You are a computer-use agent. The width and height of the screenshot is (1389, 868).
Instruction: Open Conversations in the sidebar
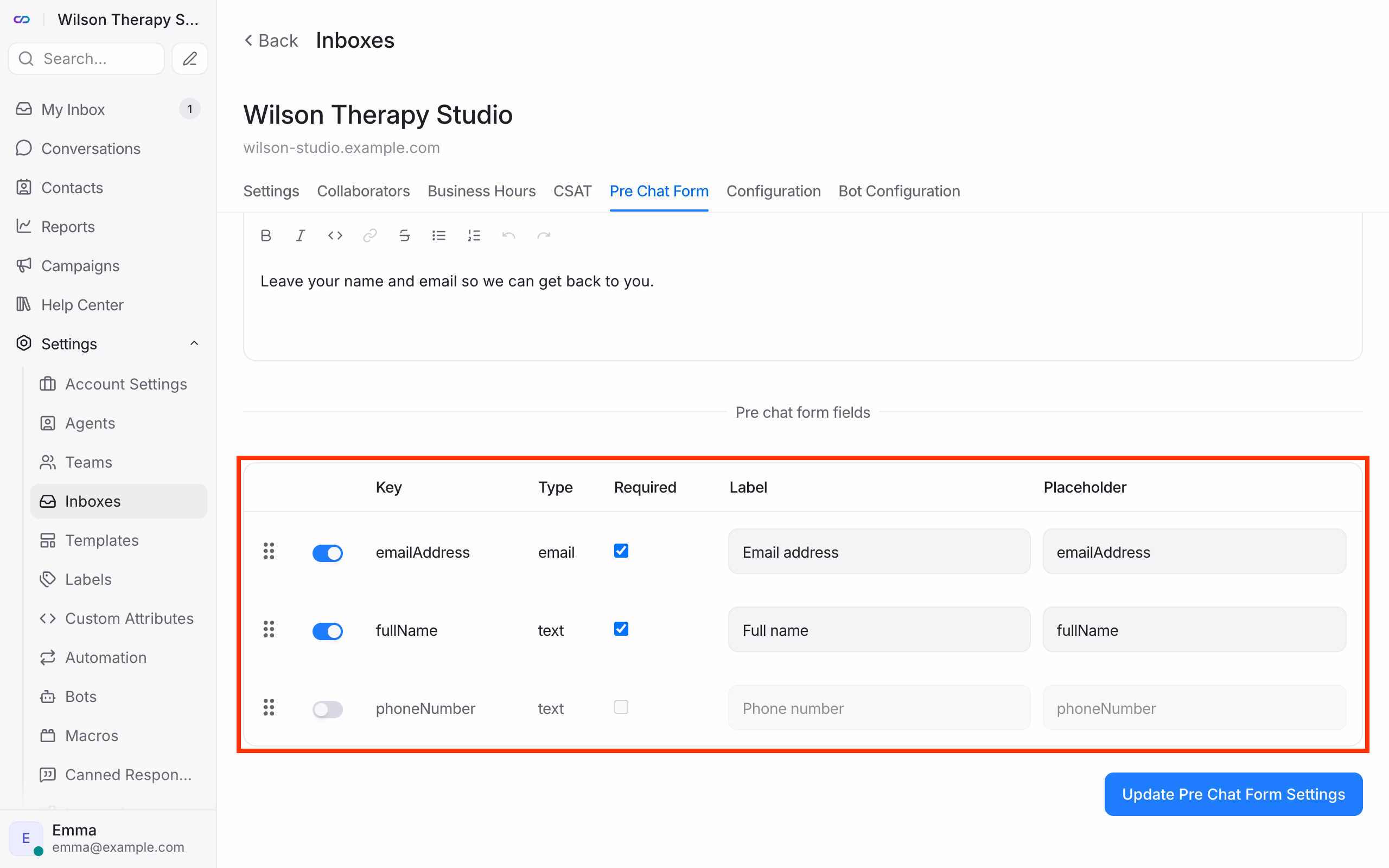click(x=108, y=148)
